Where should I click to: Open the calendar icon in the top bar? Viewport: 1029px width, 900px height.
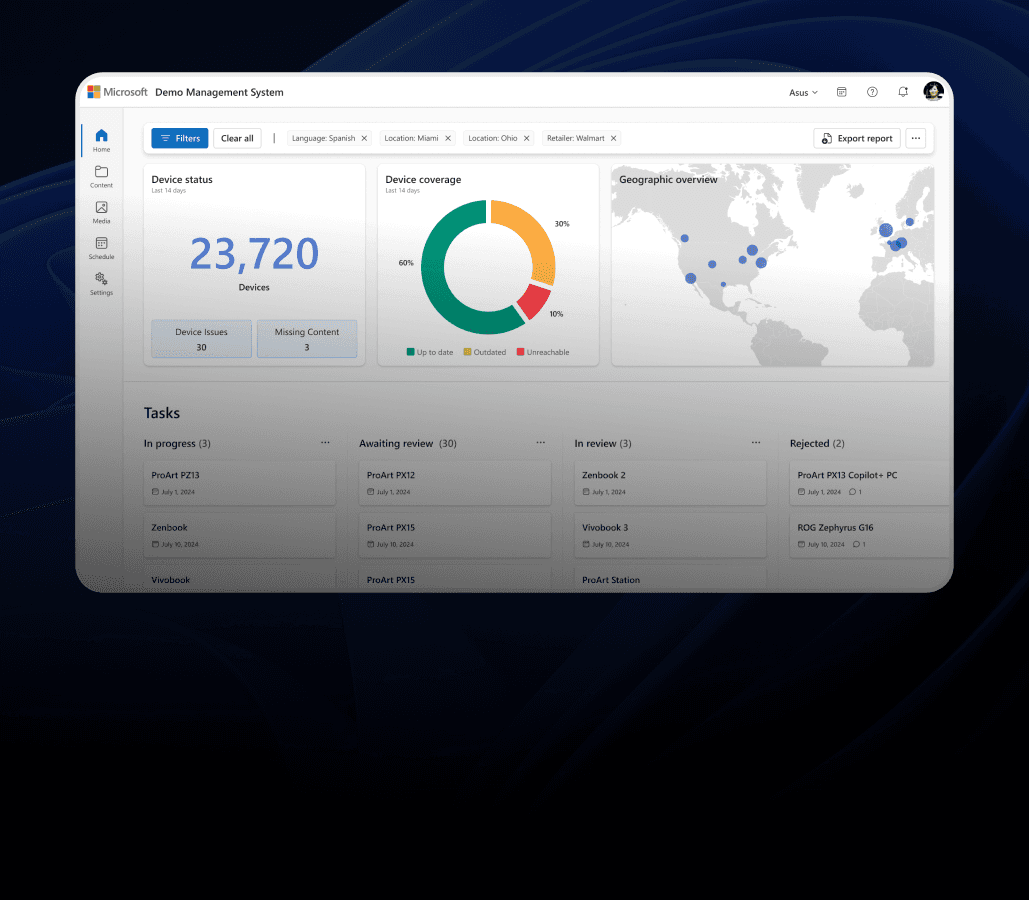point(841,92)
